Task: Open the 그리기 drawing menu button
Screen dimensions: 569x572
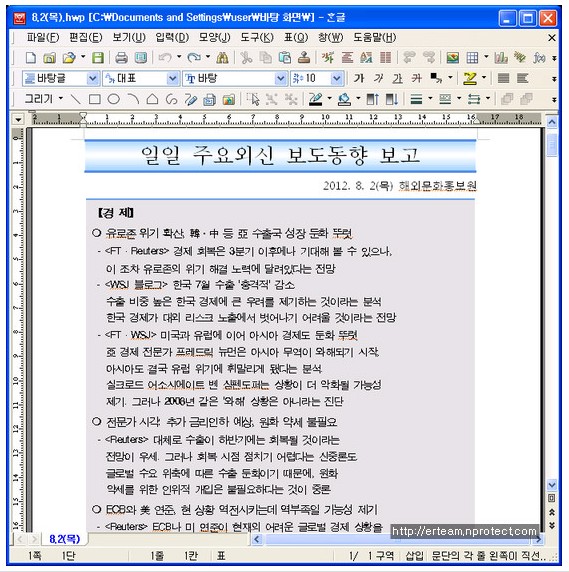Action: [43, 99]
